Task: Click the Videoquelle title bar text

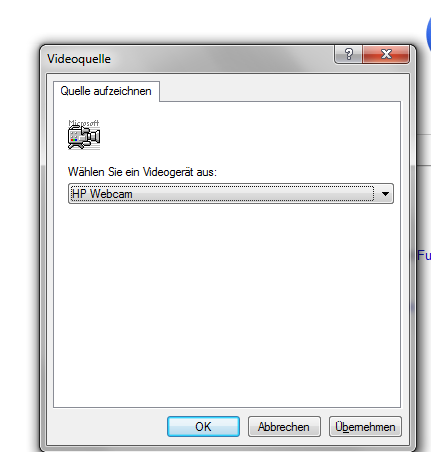Action: pos(79,59)
